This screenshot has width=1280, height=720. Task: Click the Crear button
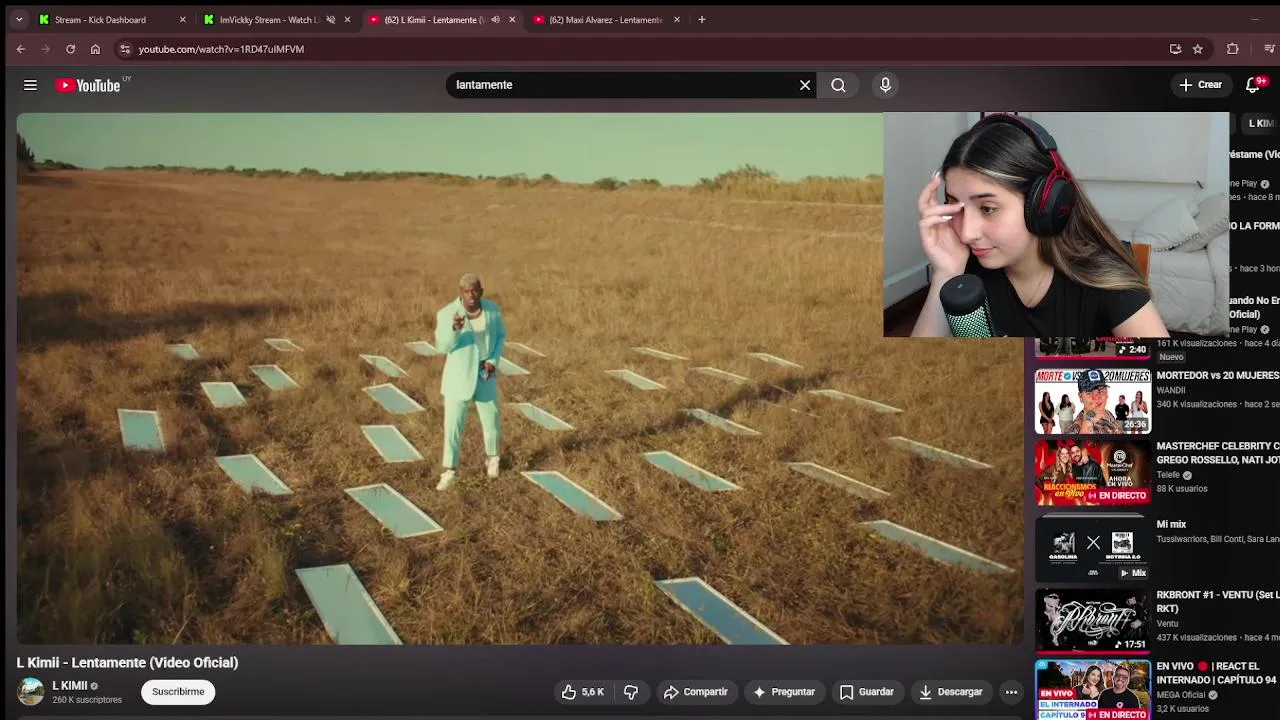(1200, 85)
